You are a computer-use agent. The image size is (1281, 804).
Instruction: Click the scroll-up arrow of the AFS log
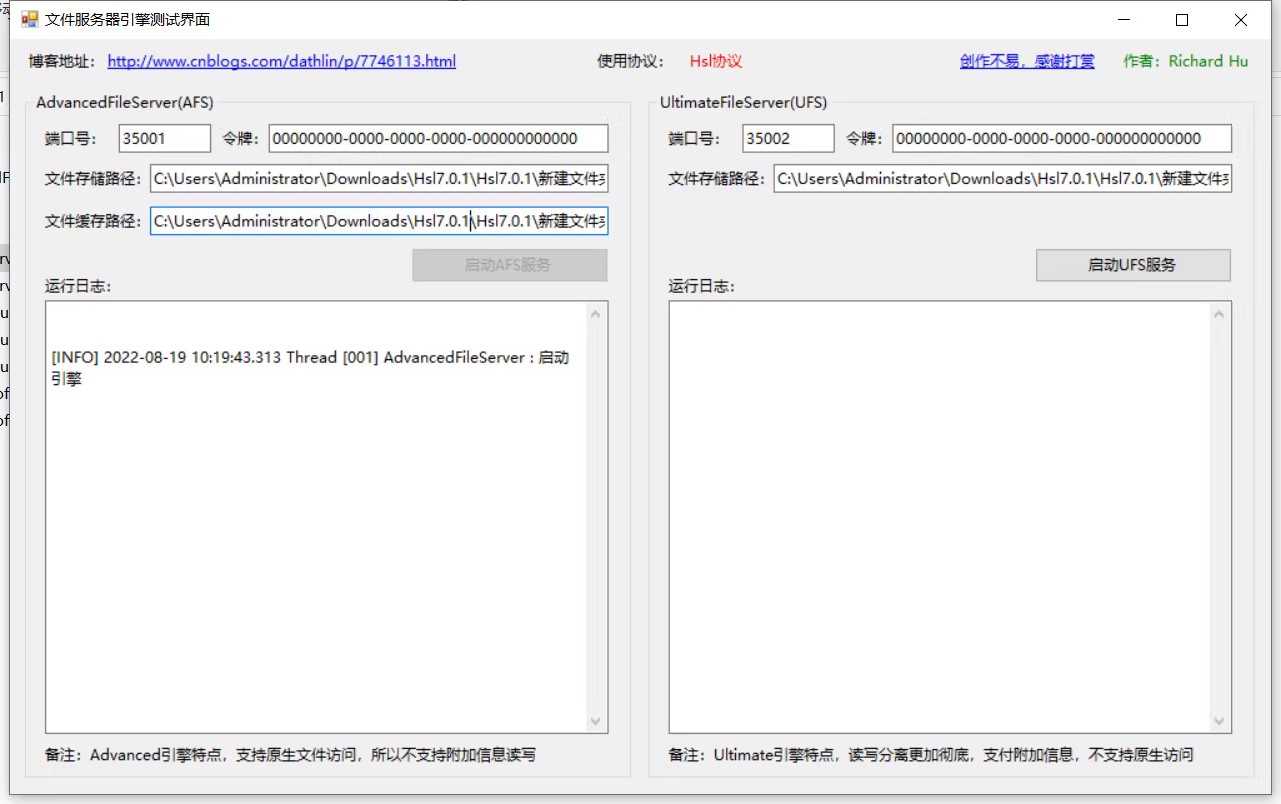click(x=595, y=312)
